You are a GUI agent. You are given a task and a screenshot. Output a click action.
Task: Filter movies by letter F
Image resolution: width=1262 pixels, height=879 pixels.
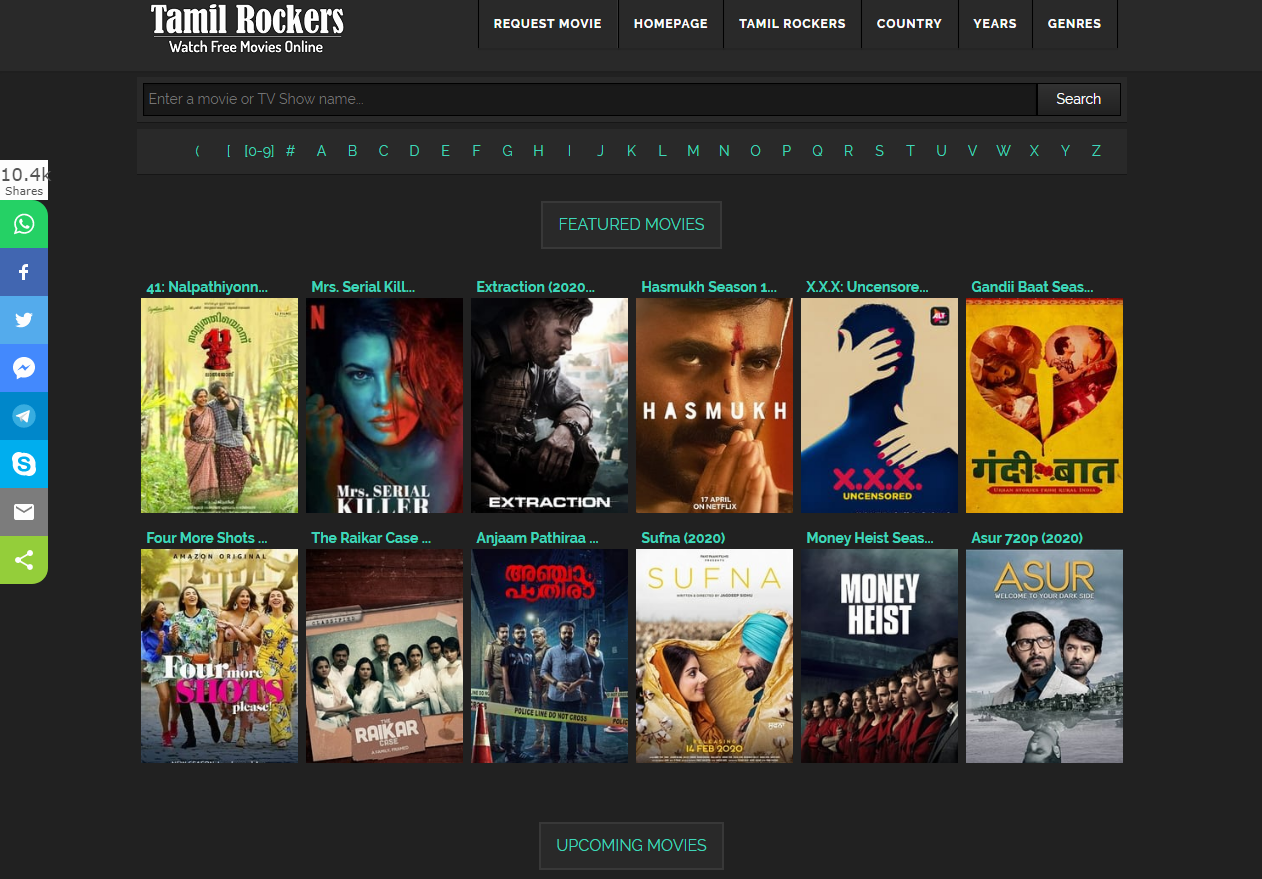pos(476,151)
